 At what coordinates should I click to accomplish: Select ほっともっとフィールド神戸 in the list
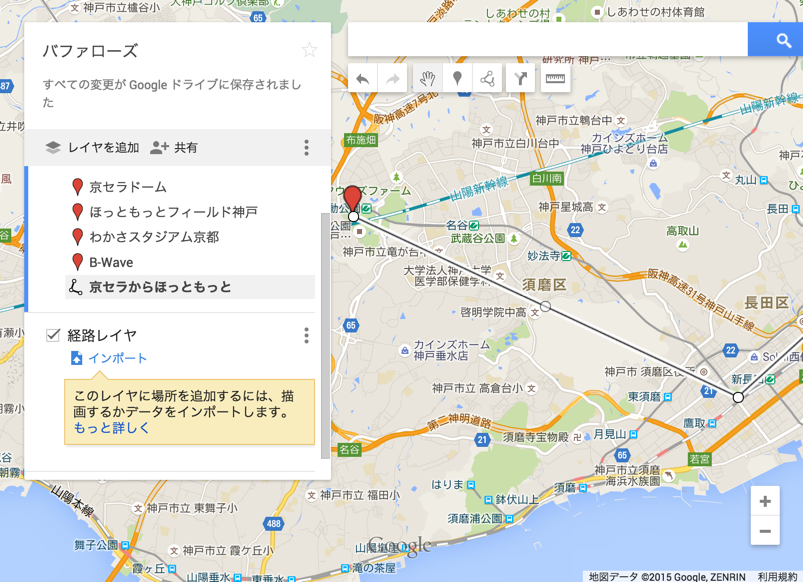173,212
